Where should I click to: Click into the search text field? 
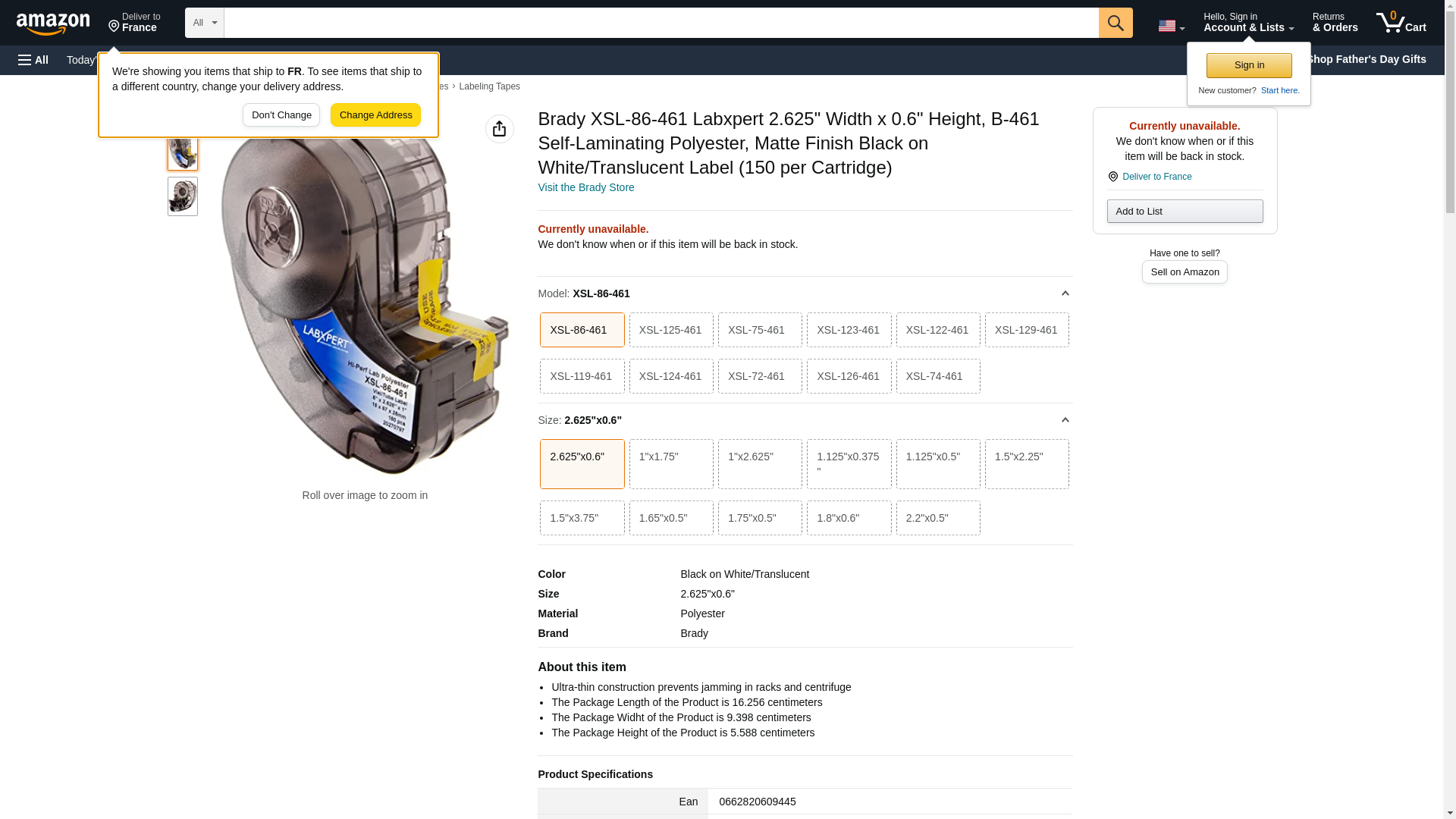tap(660, 23)
